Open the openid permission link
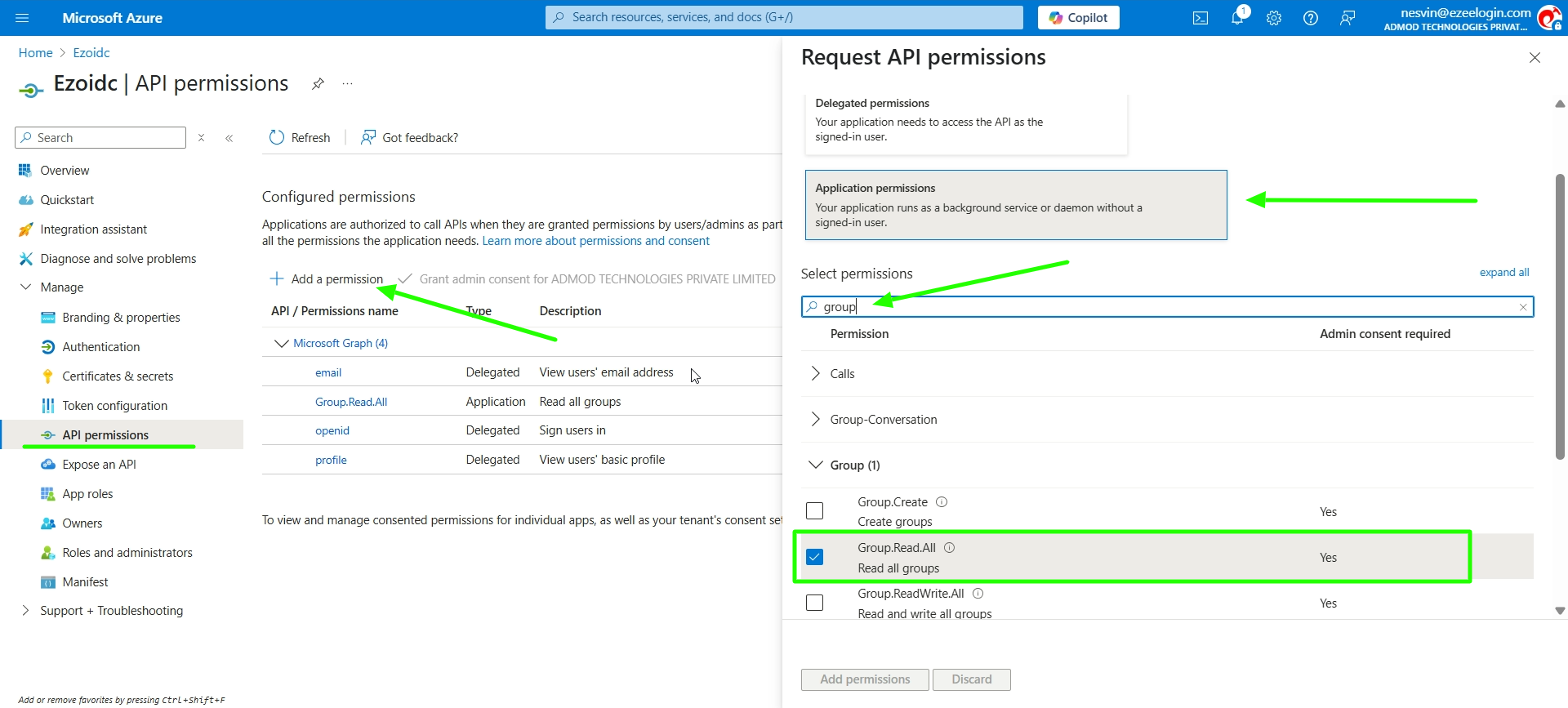The height and width of the screenshot is (708, 1568). [332, 430]
